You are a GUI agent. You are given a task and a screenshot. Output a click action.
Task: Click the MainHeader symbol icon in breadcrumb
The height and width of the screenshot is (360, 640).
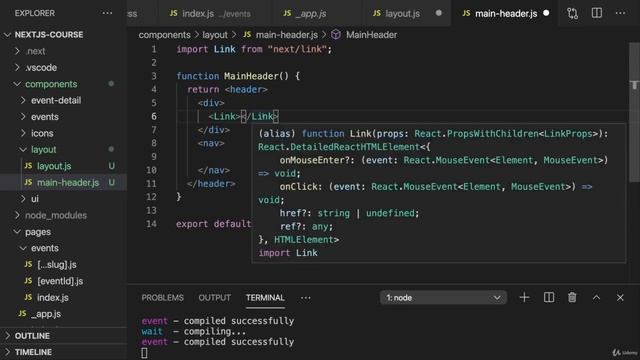[x=336, y=35]
